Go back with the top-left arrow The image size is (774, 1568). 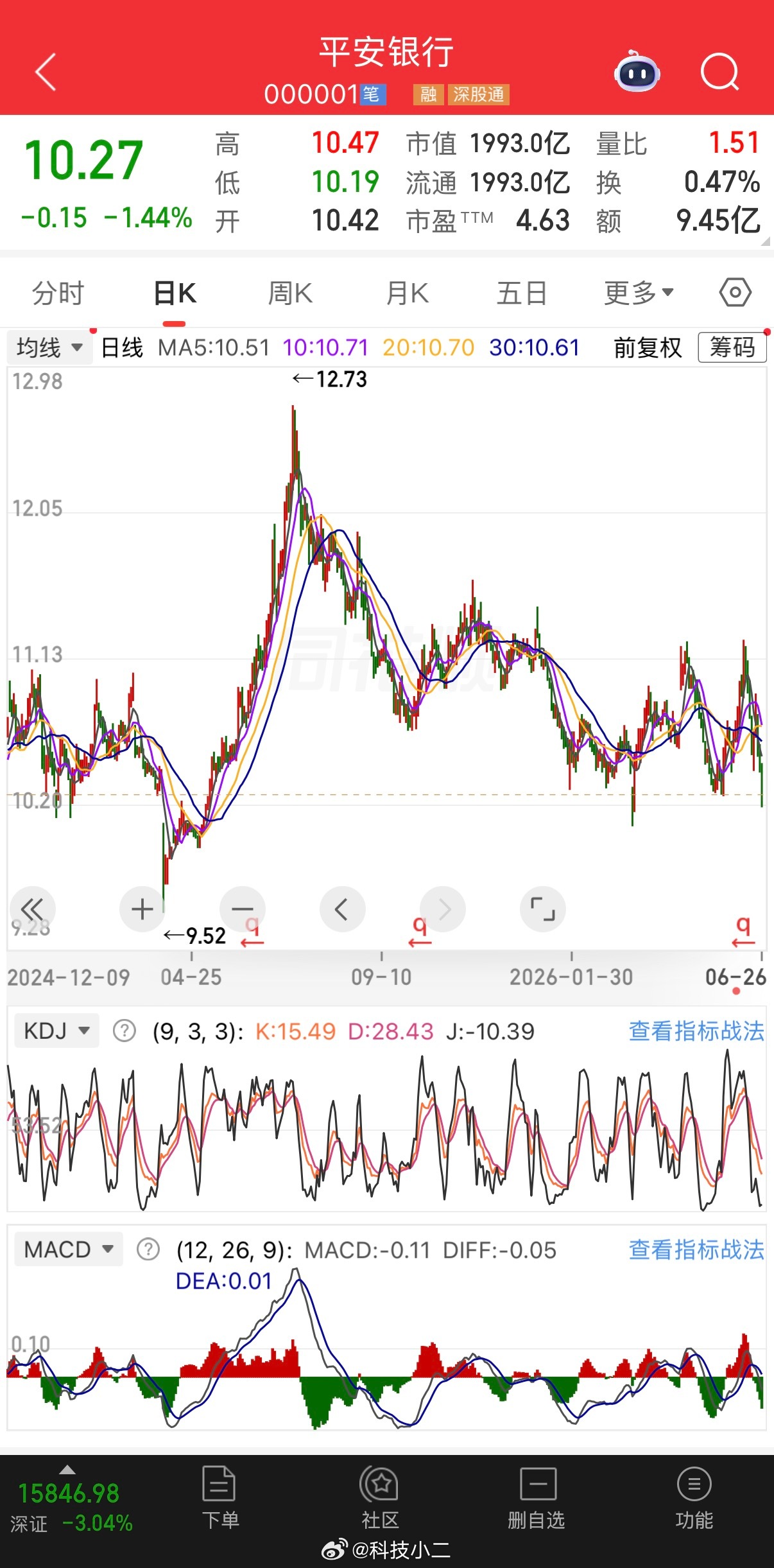point(46,71)
